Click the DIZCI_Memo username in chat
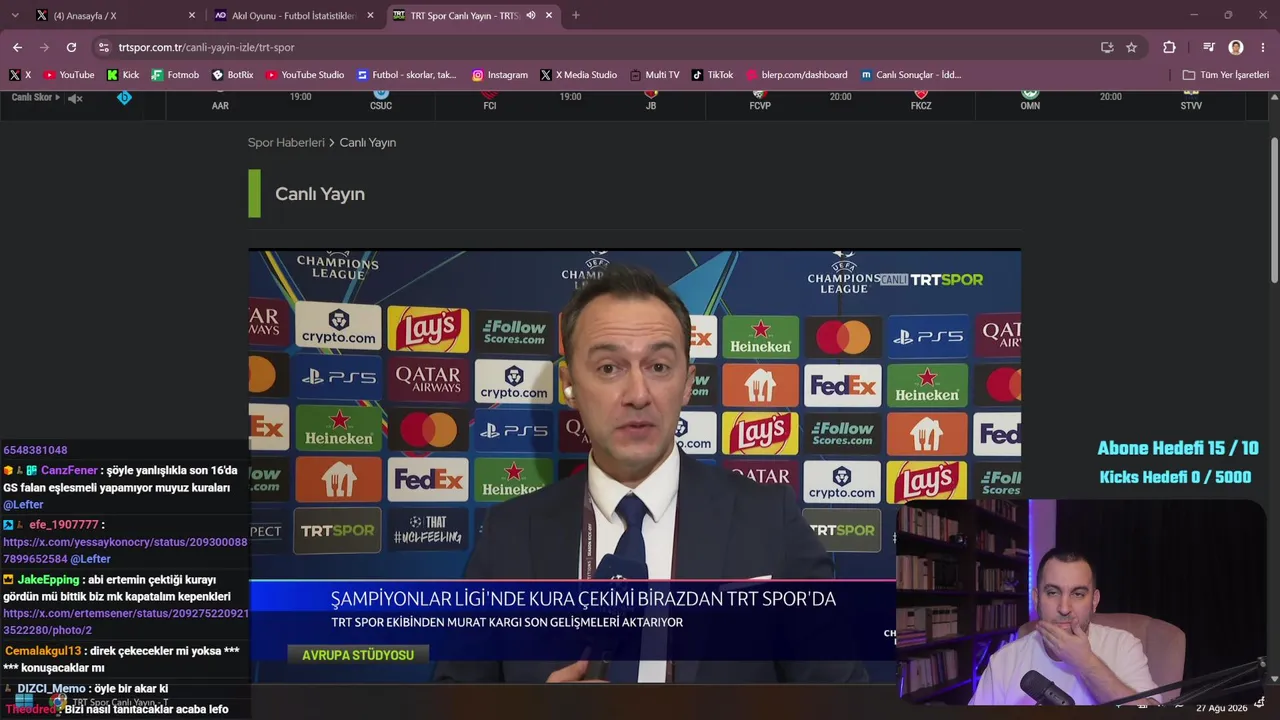Image resolution: width=1280 pixels, height=720 pixels. point(51,689)
